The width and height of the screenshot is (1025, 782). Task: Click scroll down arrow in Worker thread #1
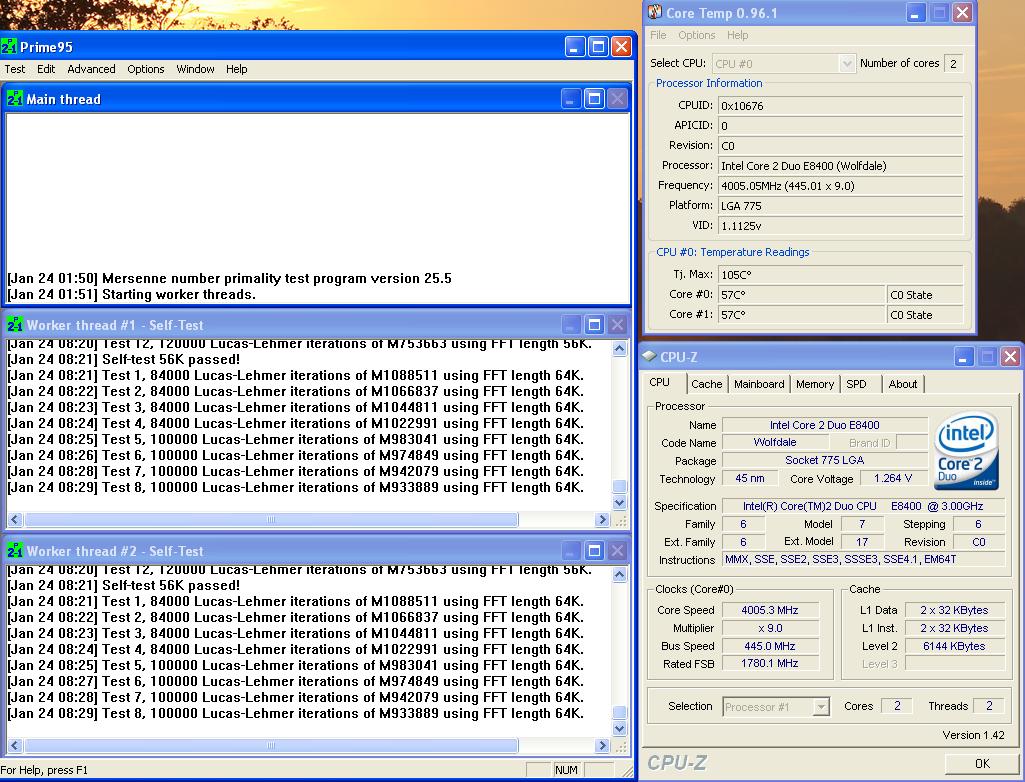(619, 502)
